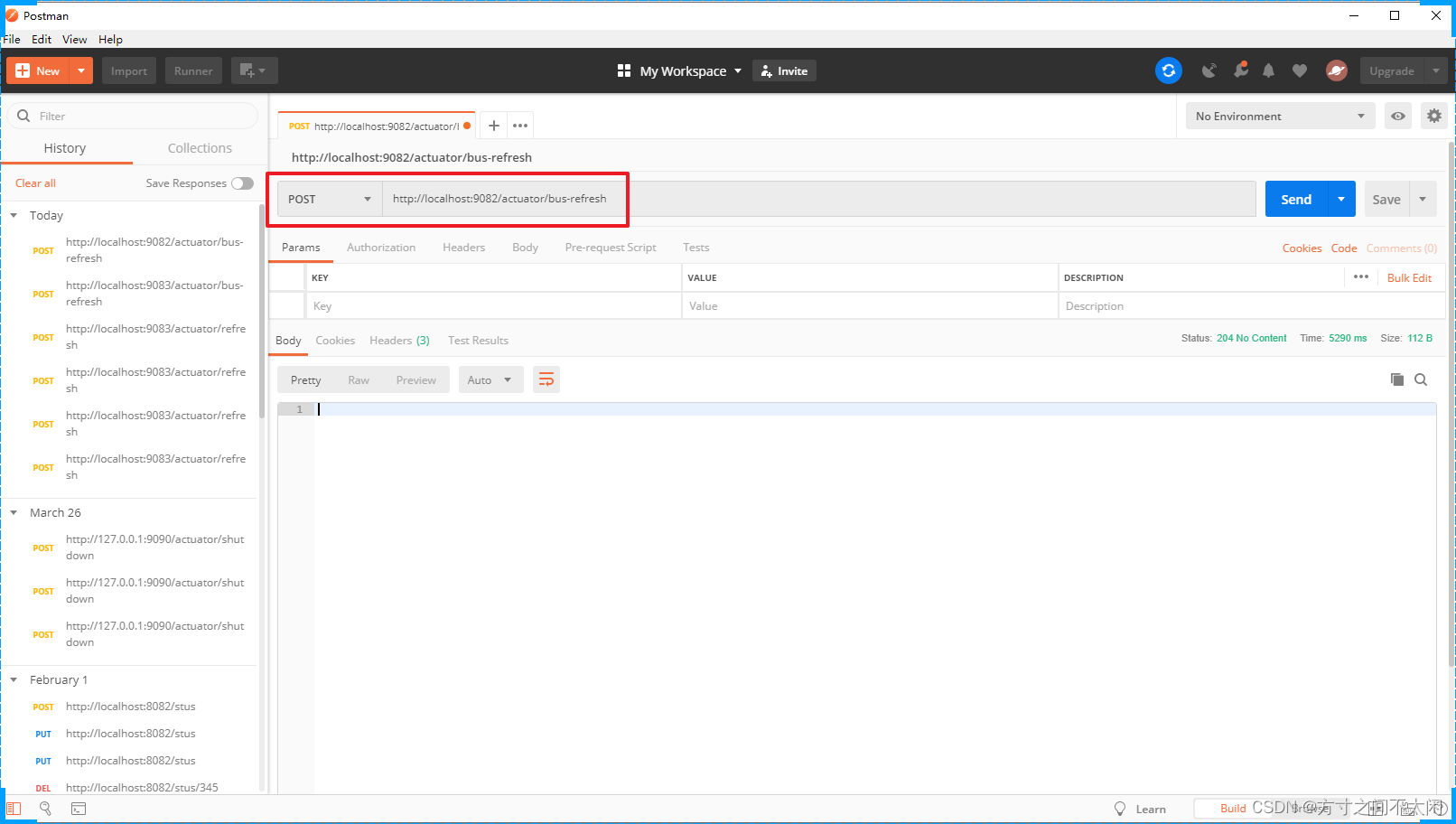Click the Runner button
This screenshot has width=1456, height=824.
[x=193, y=70]
